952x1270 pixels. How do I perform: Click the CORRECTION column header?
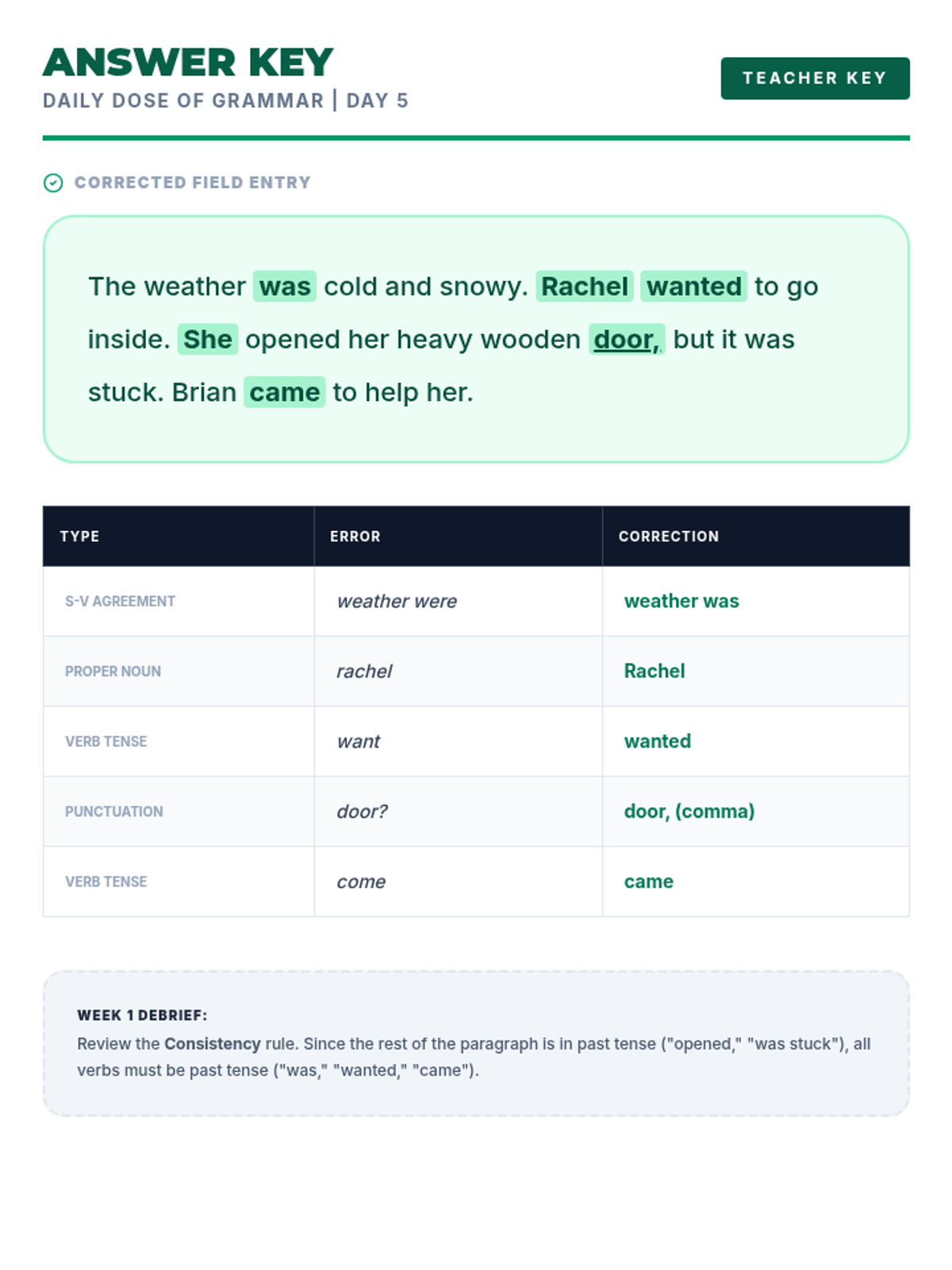756,537
